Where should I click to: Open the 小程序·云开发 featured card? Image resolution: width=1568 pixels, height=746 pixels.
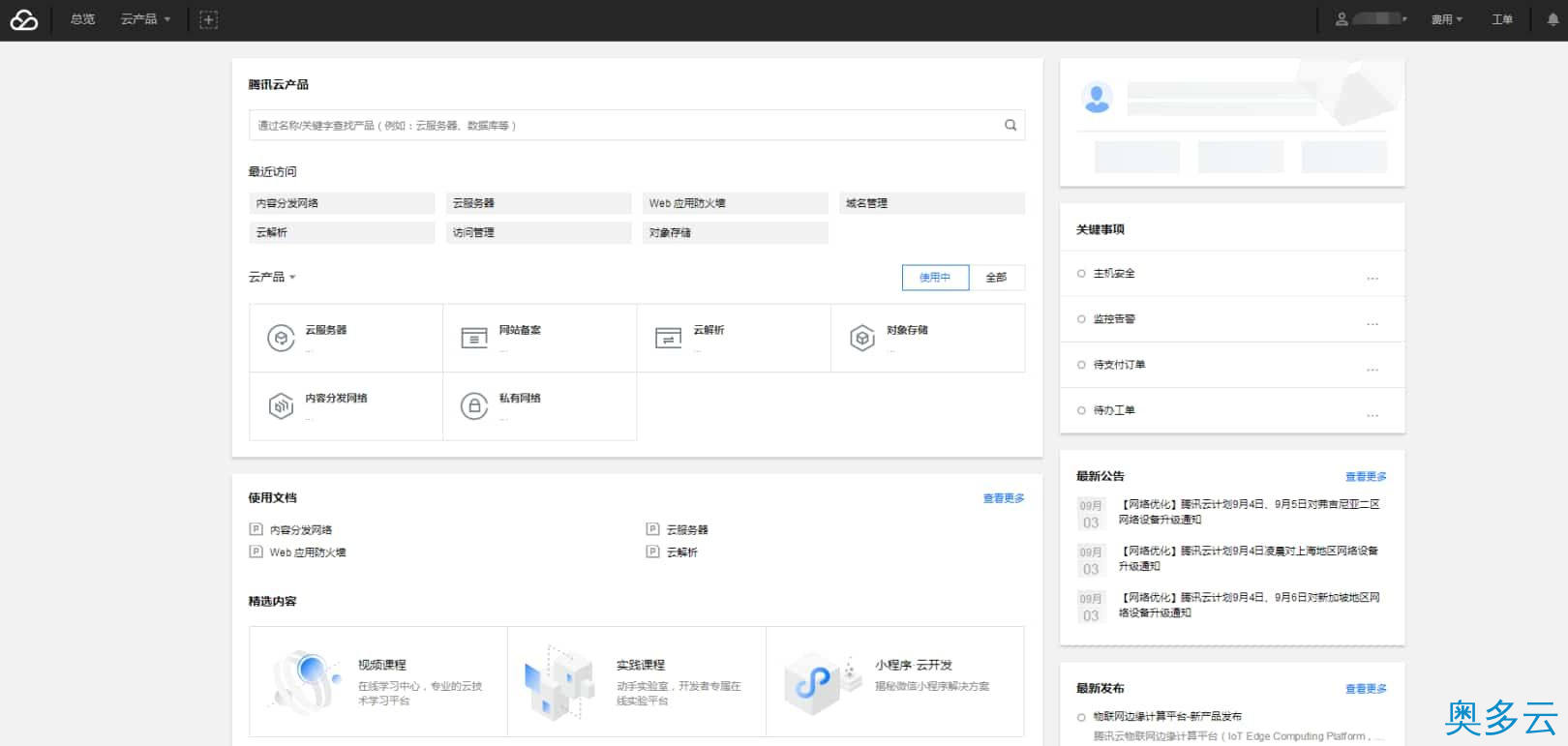pos(895,681)
